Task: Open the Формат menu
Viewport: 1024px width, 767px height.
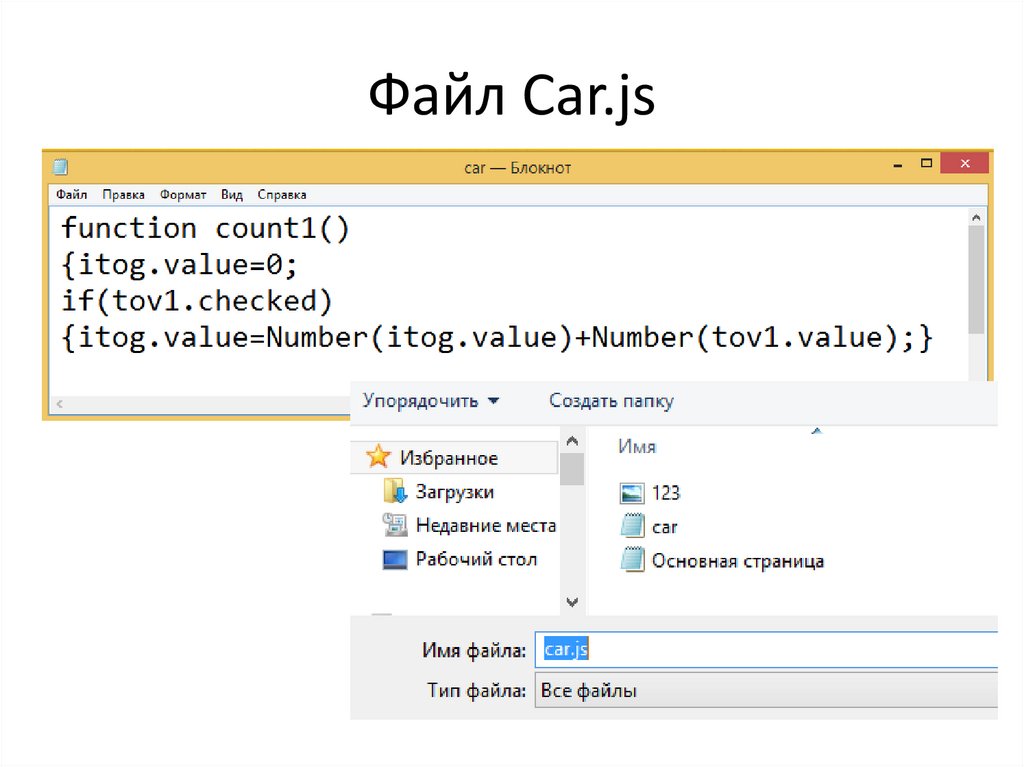Action: [183, 195]
